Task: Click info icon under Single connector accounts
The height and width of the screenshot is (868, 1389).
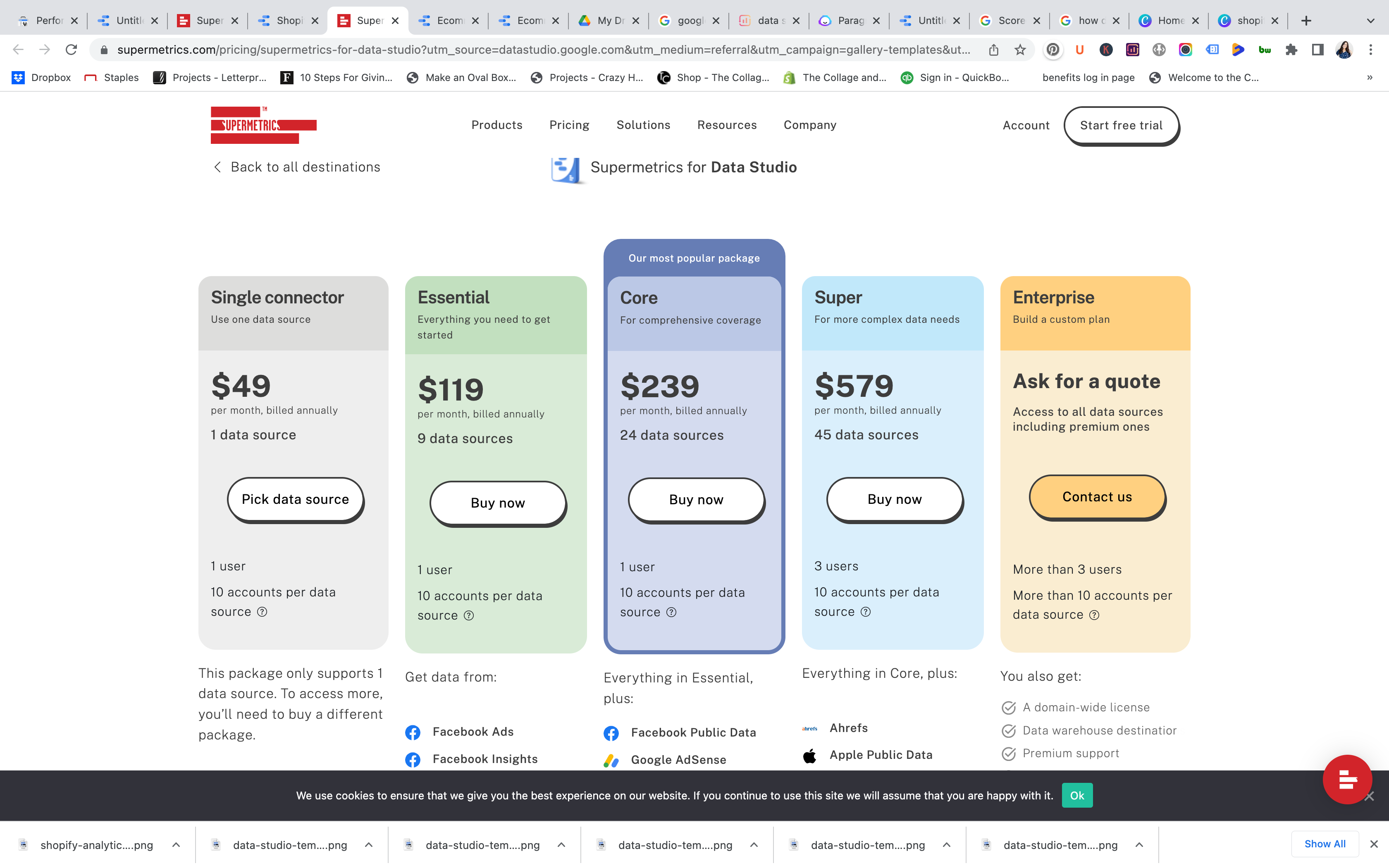Action: coord(263,612)
